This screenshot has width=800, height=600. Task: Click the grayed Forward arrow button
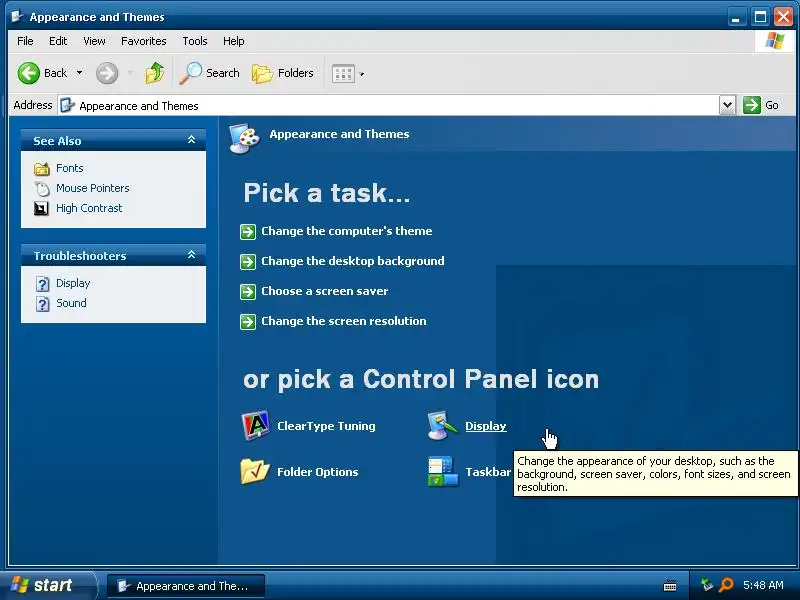tap(107, 73)
